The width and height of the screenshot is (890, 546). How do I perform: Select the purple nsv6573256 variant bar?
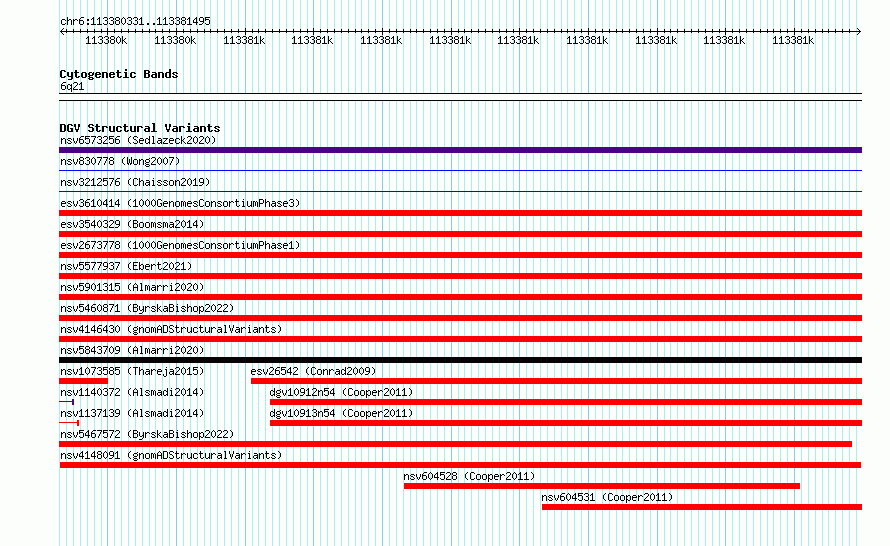[460, 150]
